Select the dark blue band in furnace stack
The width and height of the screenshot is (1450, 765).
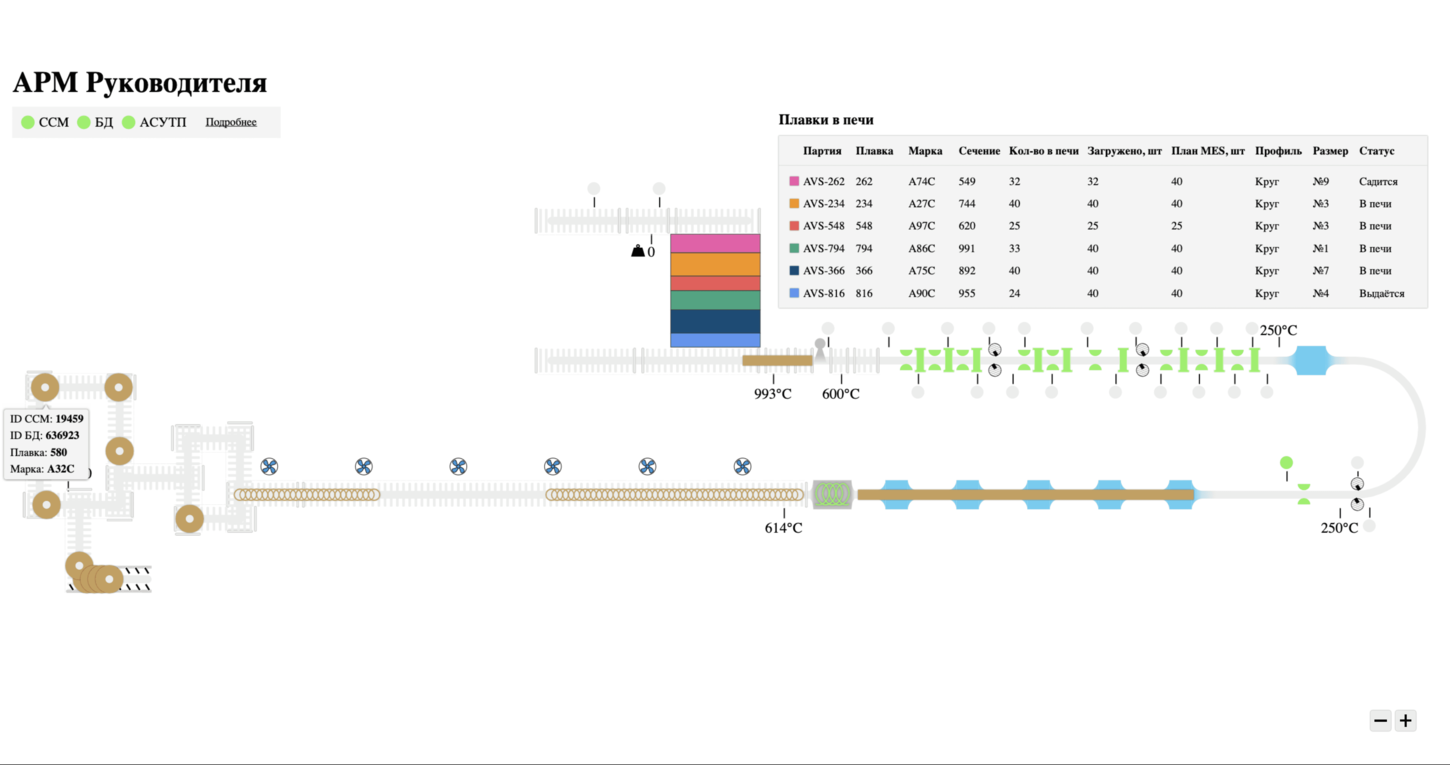[x=715, y=321]
